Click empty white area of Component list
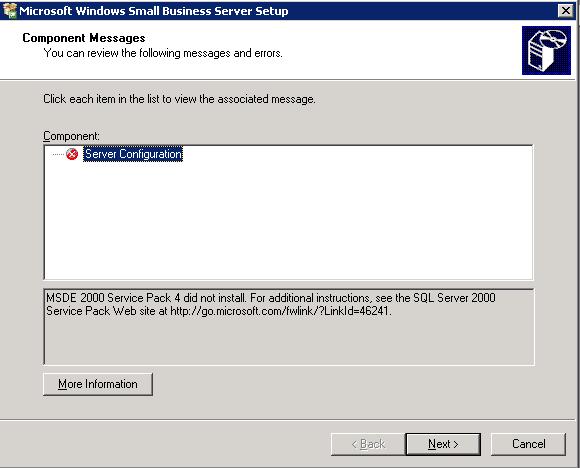The width and height of the screenshot is (580, 468). pyautogui.click(x=289, y=222)
